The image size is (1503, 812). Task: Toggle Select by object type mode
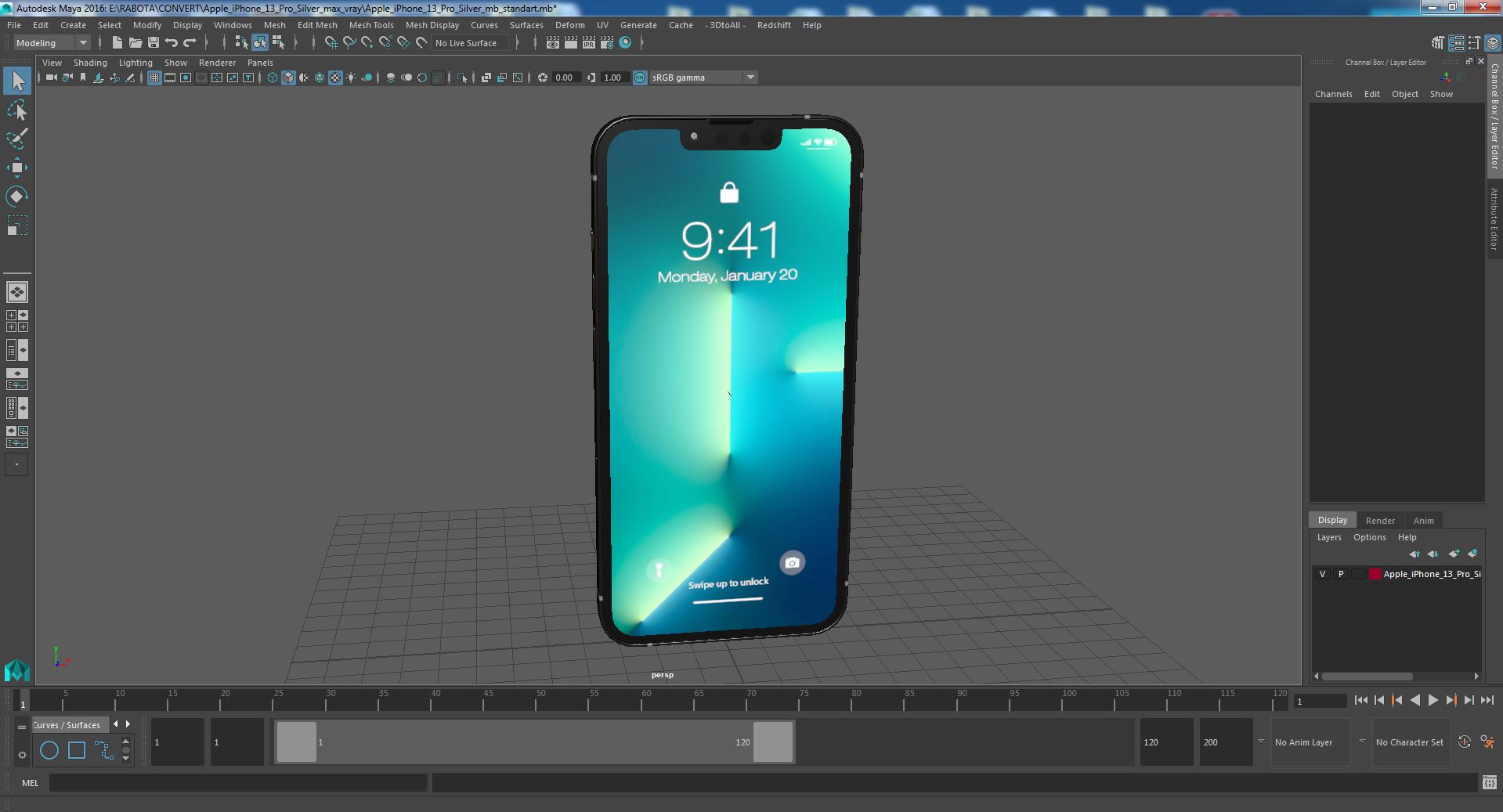[x=260, y=43]
